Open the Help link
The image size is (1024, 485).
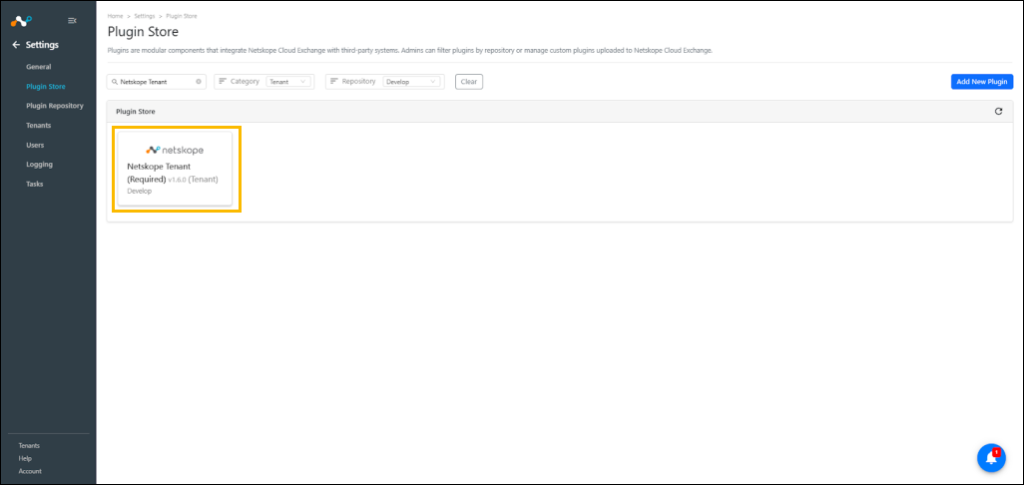coord(25,458)
